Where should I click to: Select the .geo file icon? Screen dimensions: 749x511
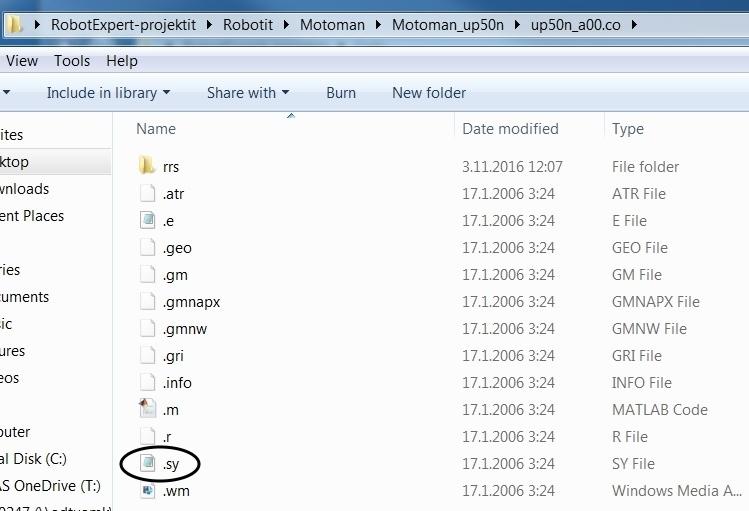coord(147,247)
